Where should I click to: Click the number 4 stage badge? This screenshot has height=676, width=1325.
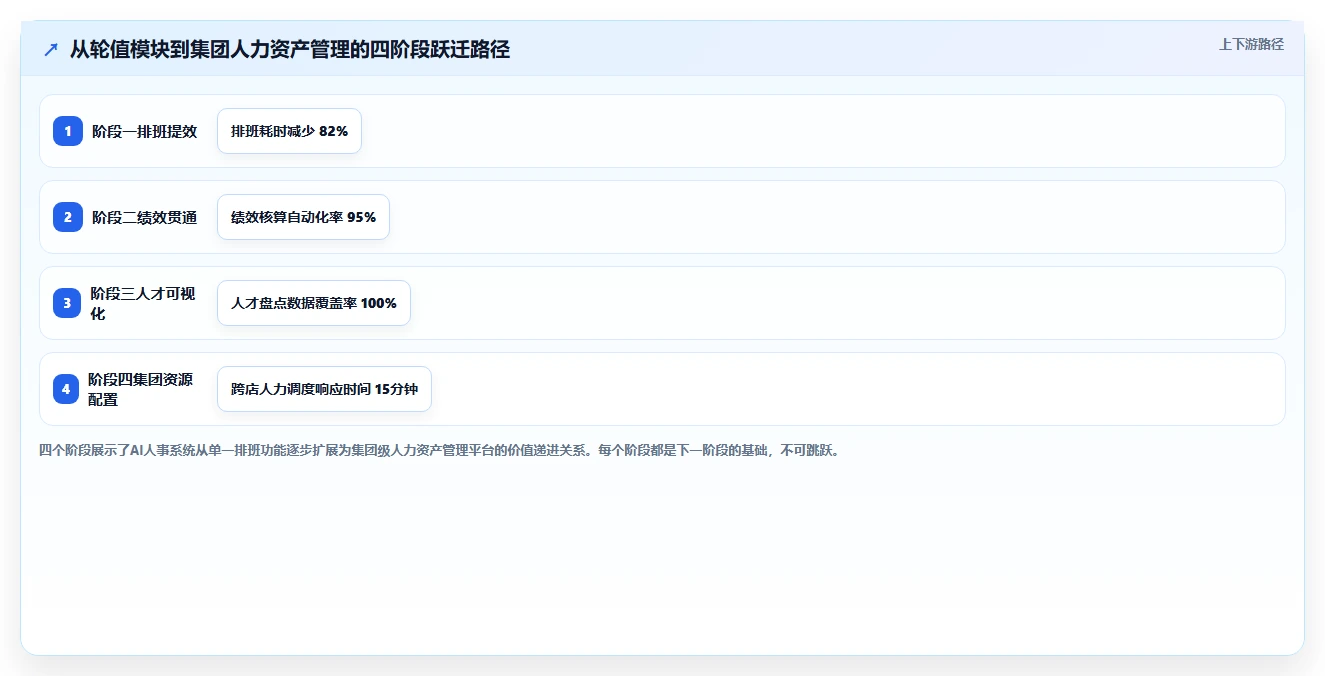[x=66, y=389]
